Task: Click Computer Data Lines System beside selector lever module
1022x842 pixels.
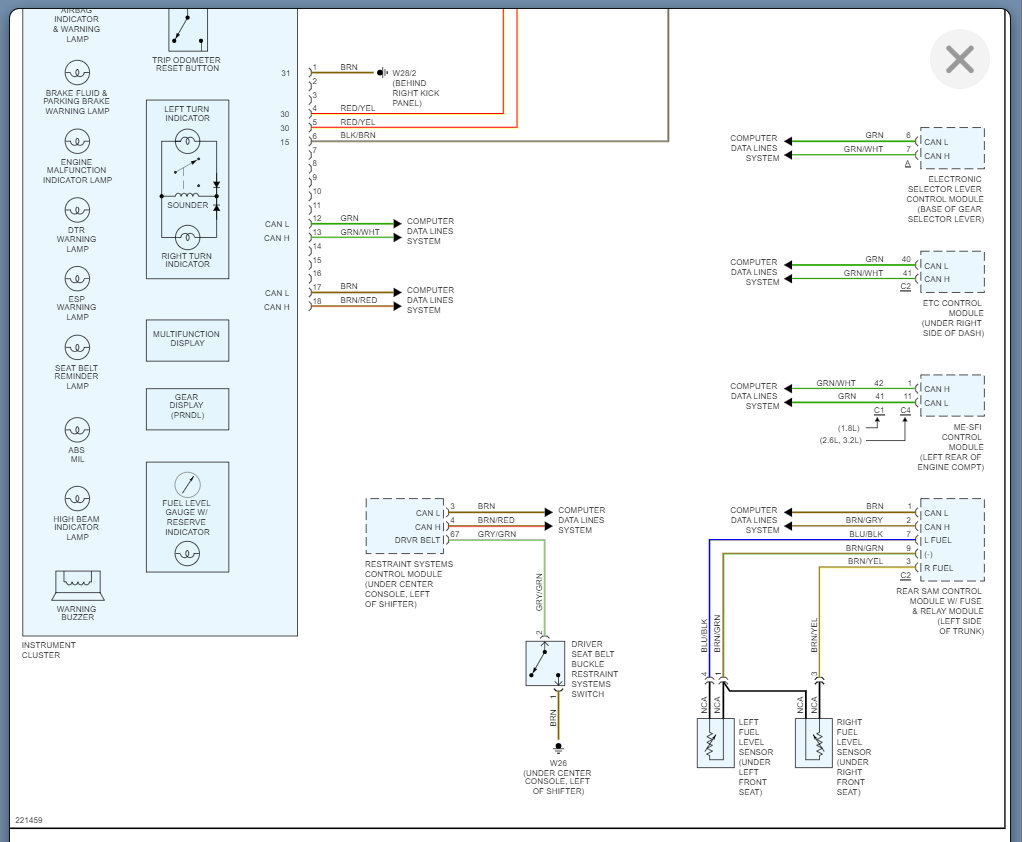Action: [754, 148]
